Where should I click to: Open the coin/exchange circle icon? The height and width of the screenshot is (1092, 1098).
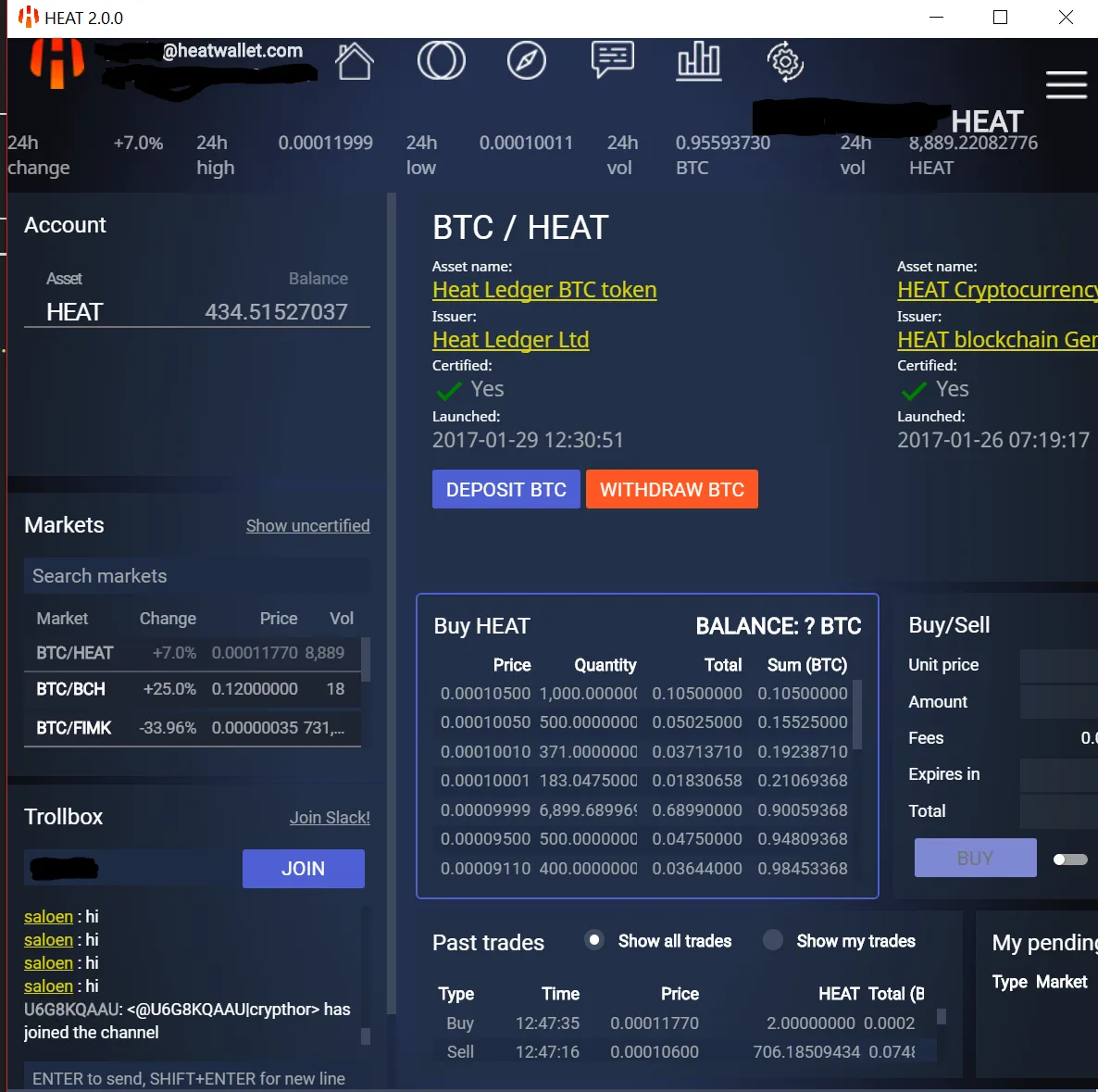[441, 61]
